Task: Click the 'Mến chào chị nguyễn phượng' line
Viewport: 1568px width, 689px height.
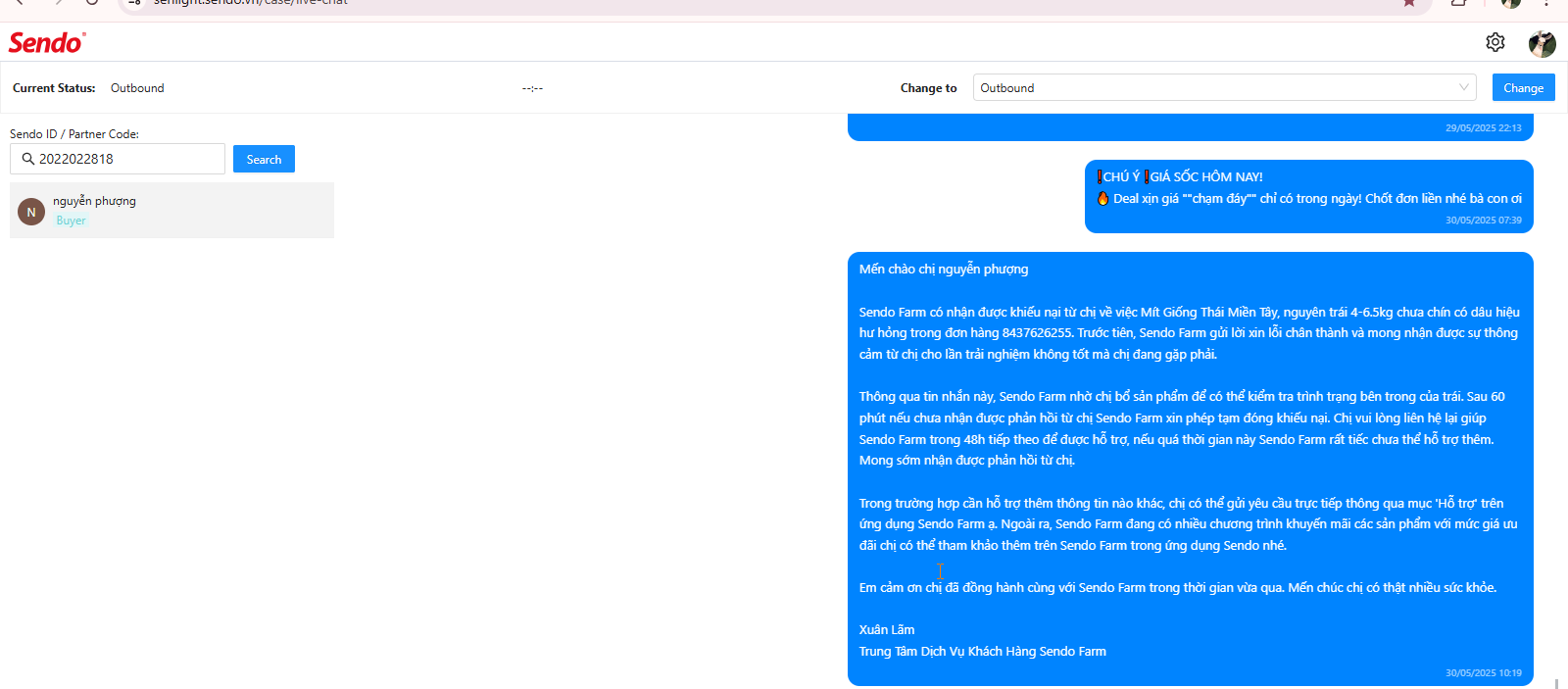Action: [944, 269]
